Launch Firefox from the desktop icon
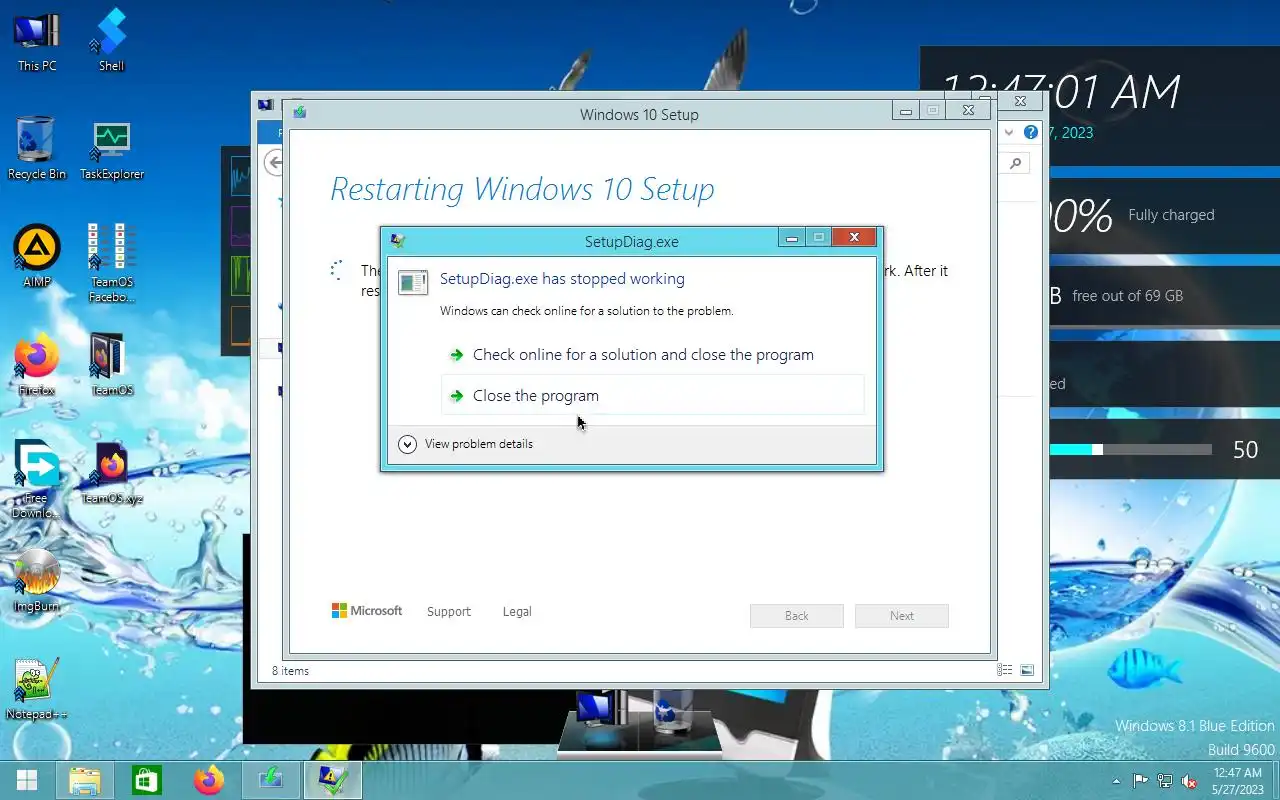 pos(37,365)
